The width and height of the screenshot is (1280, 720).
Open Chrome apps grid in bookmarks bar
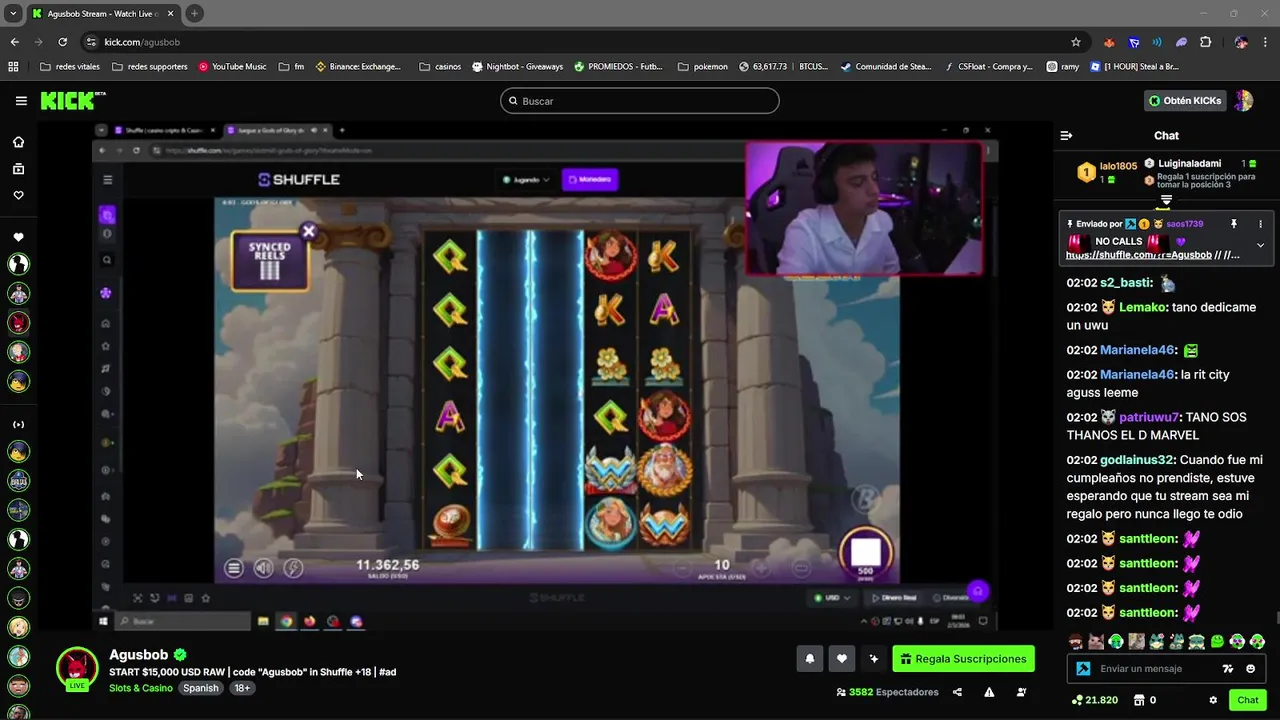(13, 67)
